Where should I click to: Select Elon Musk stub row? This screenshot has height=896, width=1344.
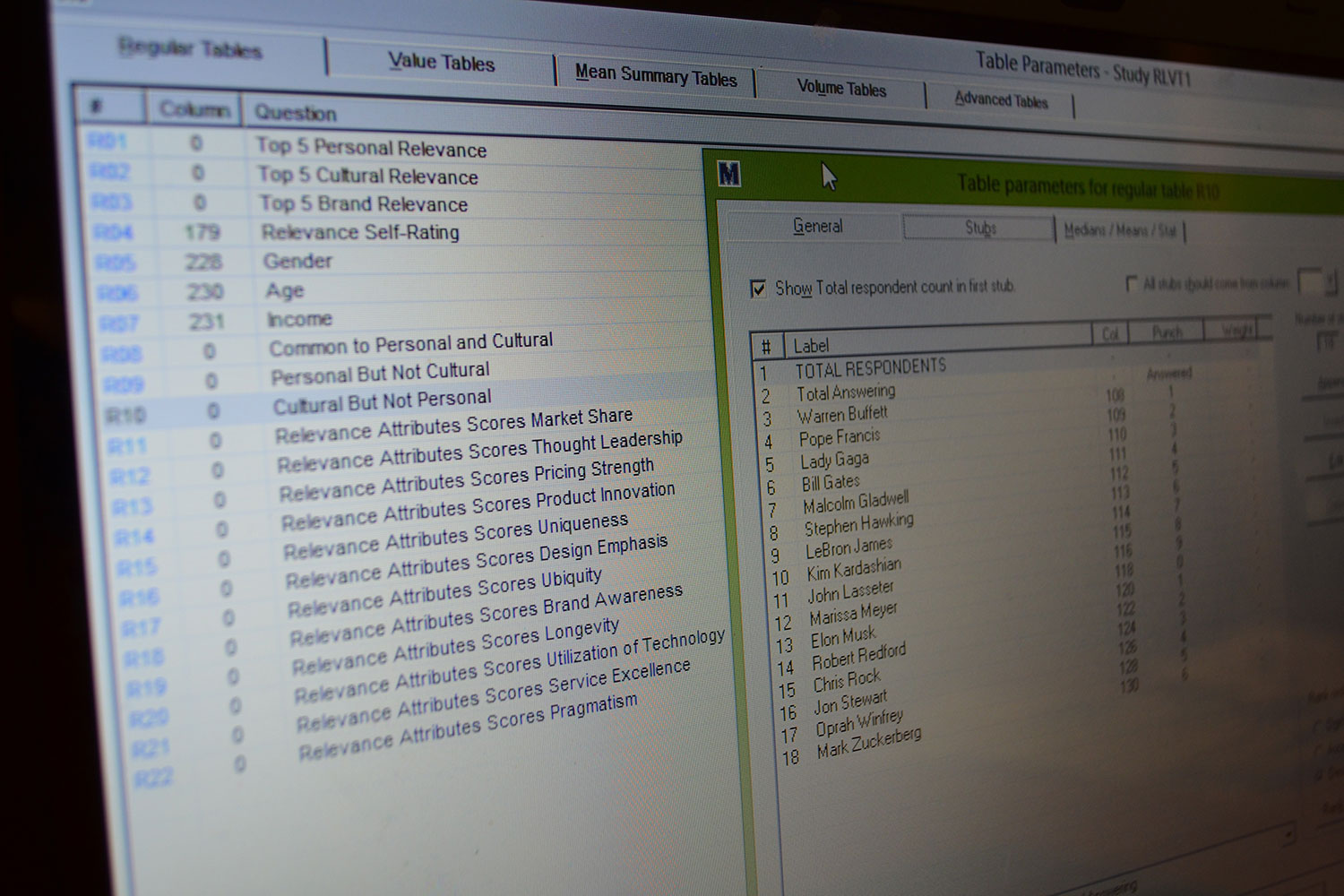click(x=843, y=637)
